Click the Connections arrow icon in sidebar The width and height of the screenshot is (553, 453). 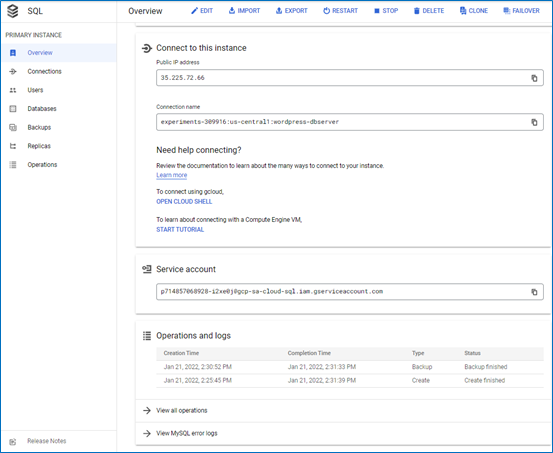pyautogui.click(x=13, y=71)
